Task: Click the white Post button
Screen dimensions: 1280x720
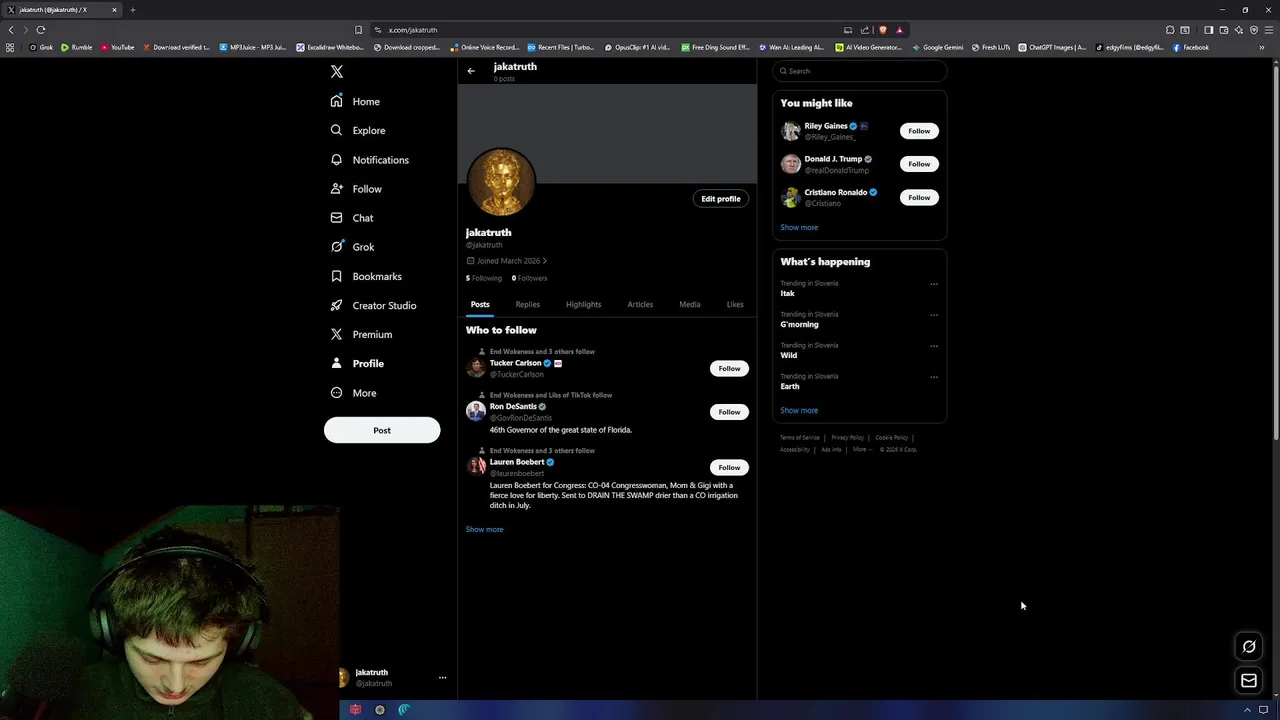Action: 382,430
